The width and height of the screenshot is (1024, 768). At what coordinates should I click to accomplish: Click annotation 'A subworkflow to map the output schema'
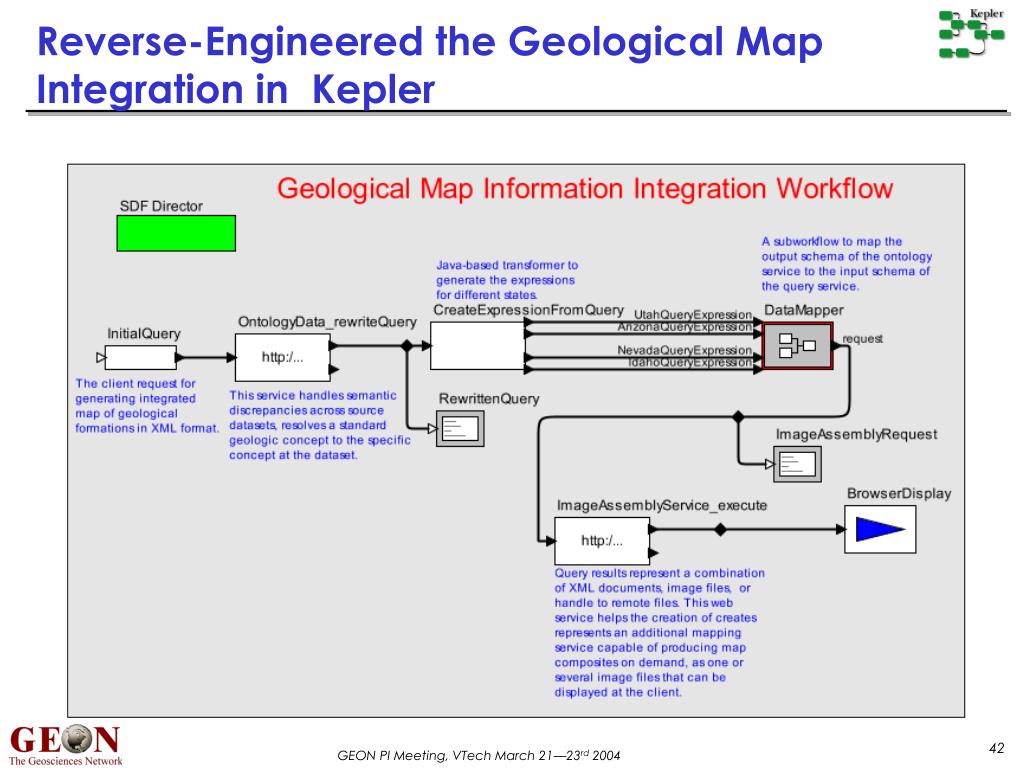pyautogui.click(x=846, y=264)
